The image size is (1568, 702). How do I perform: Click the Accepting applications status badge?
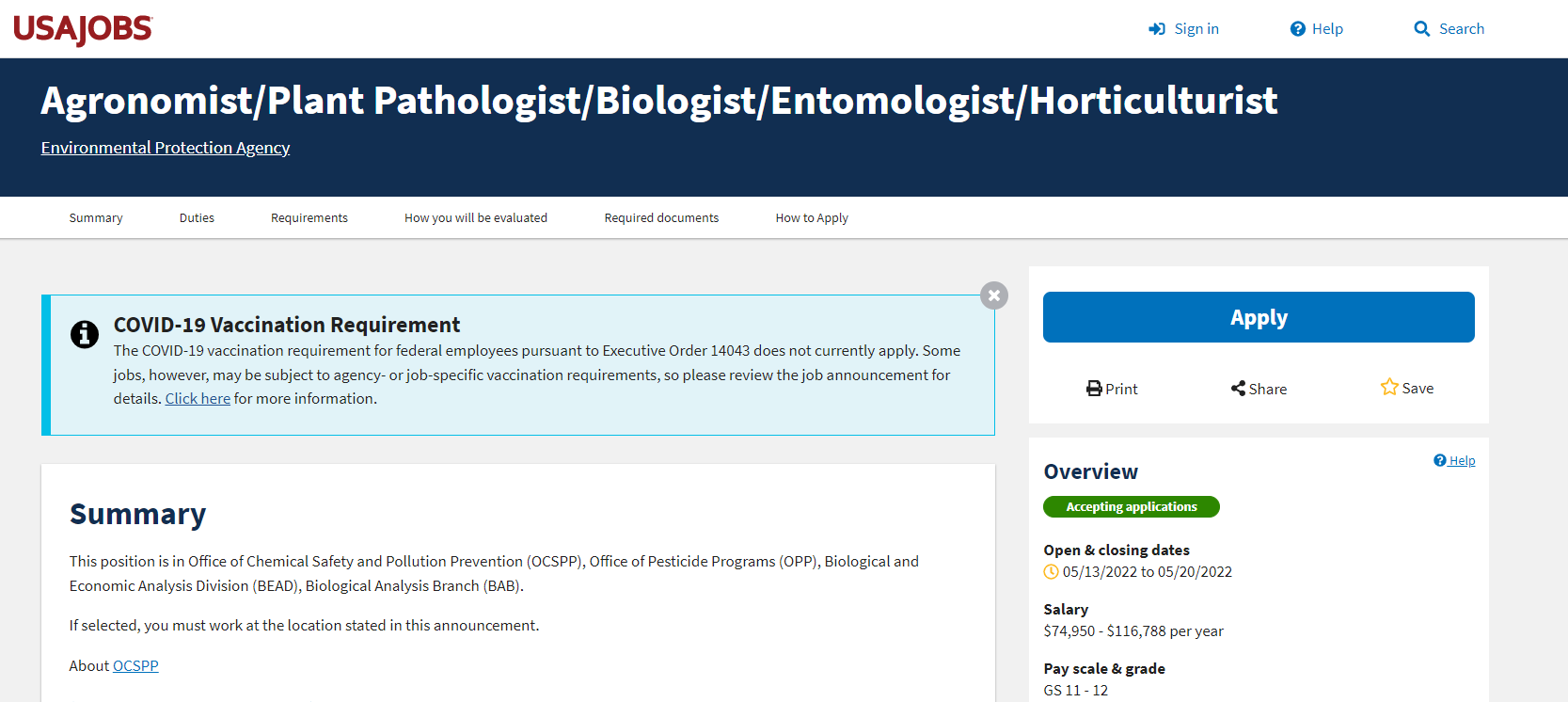pyautogui.click(x=1132, y=506)
